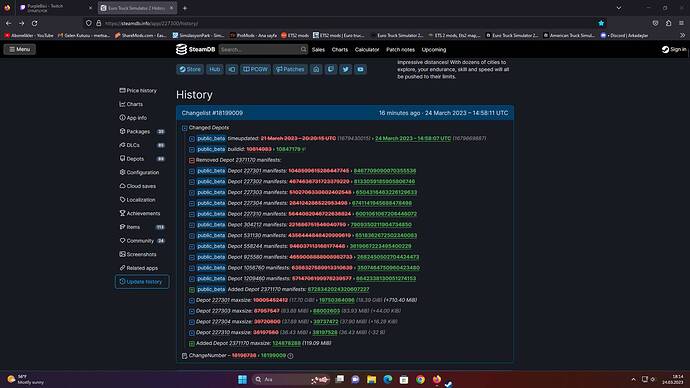Open the Upcoming menu item

434,50
